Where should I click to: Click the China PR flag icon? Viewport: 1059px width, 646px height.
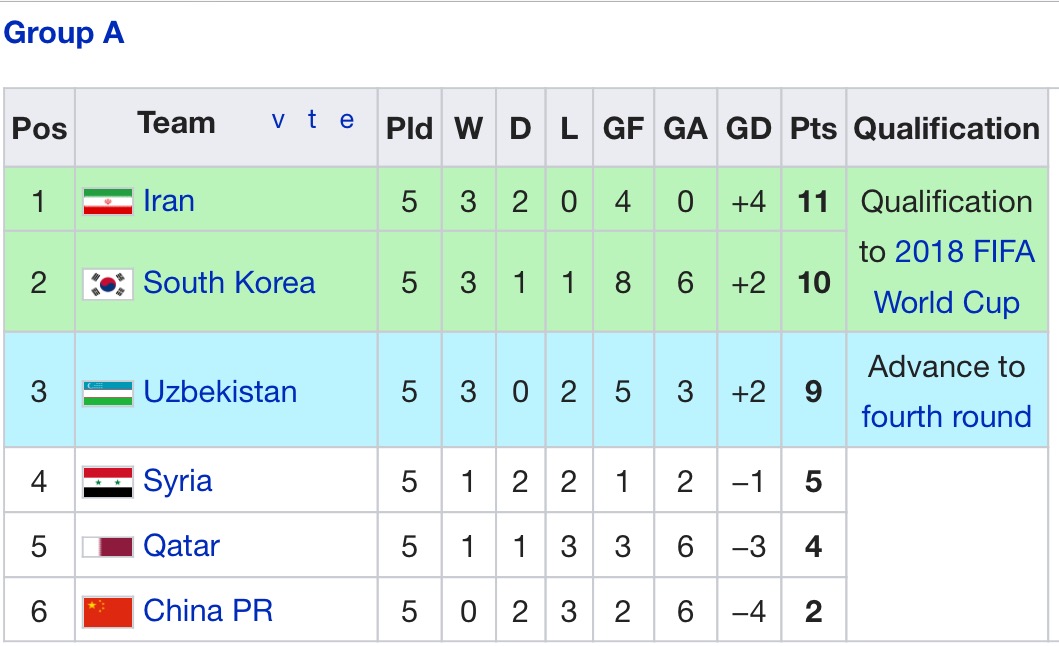[x=108, y=611]
